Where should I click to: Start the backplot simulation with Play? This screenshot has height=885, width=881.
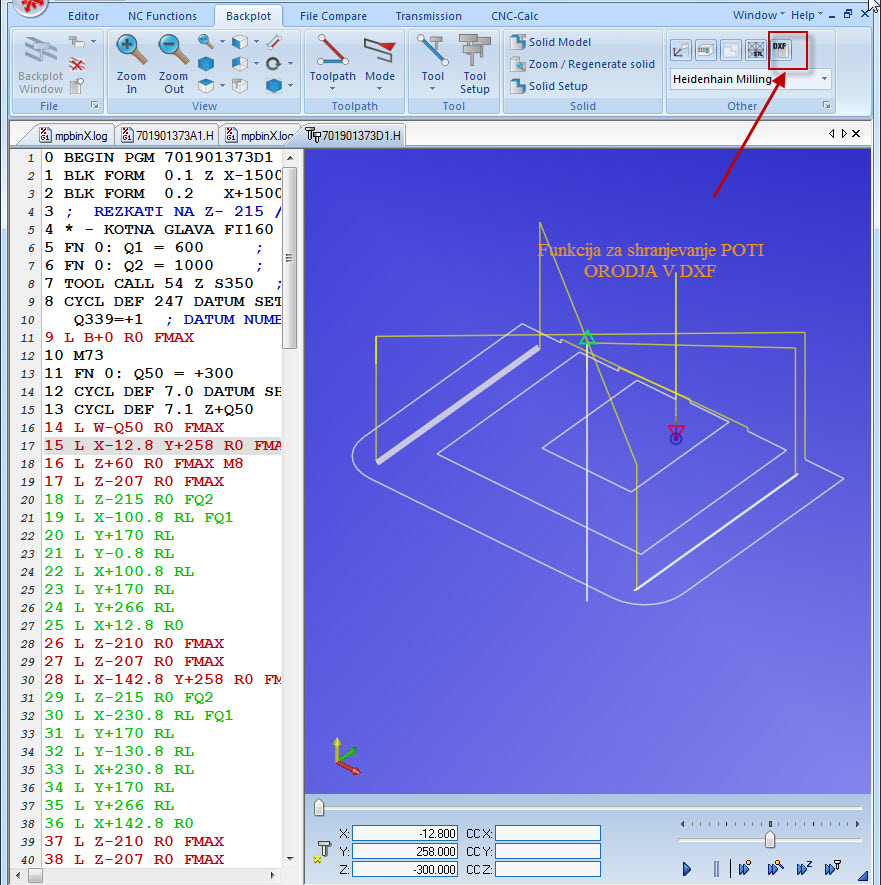686,869
